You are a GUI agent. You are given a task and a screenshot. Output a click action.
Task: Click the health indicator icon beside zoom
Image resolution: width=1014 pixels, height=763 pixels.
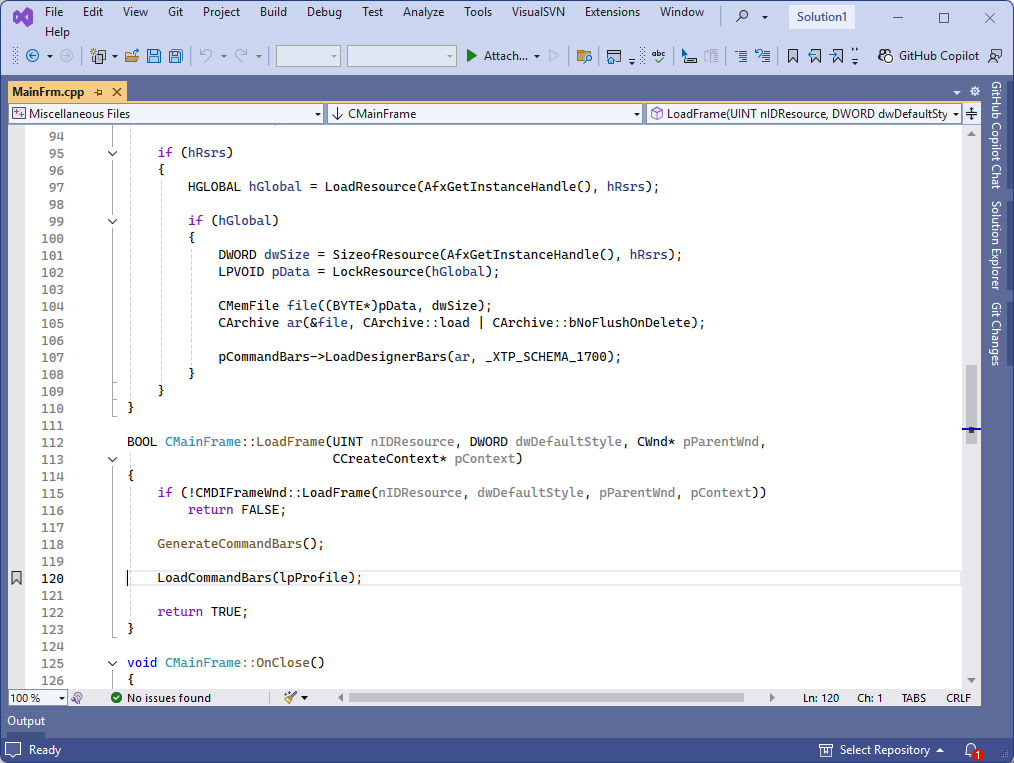[x=77, y=698]
